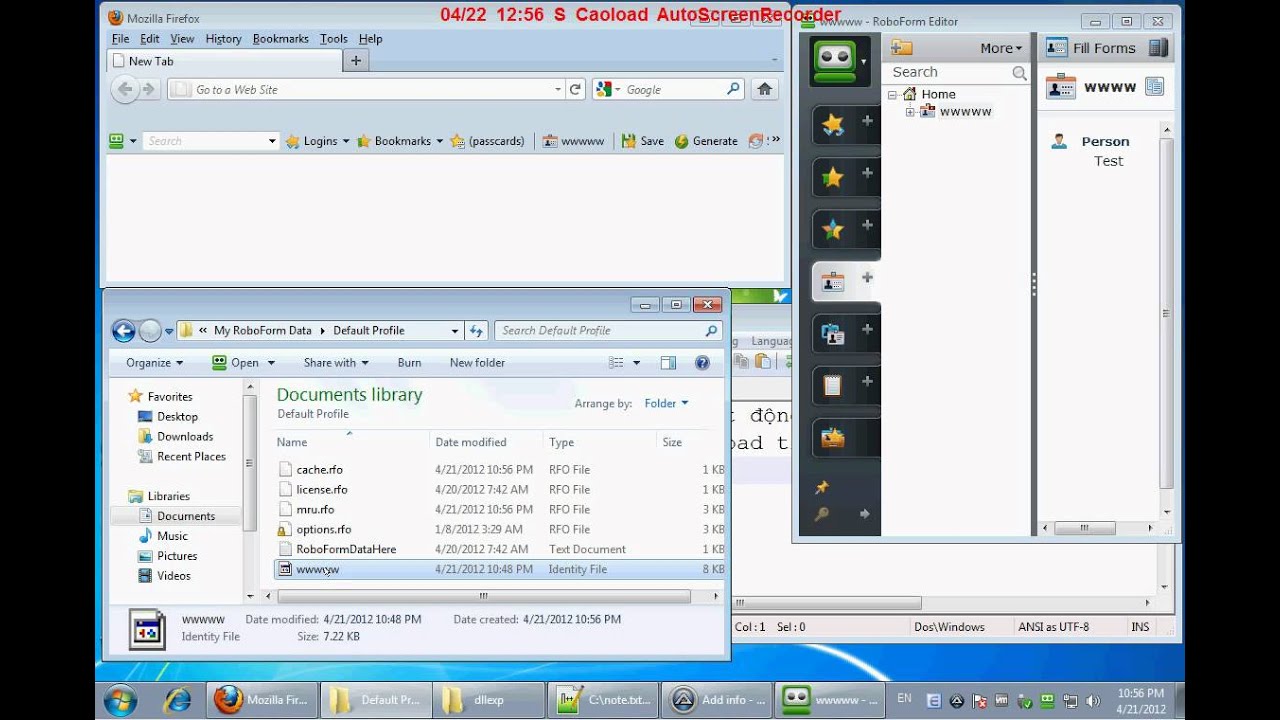Open the Firefox File menu
The image size is (1280, 720).
point(120,39)
